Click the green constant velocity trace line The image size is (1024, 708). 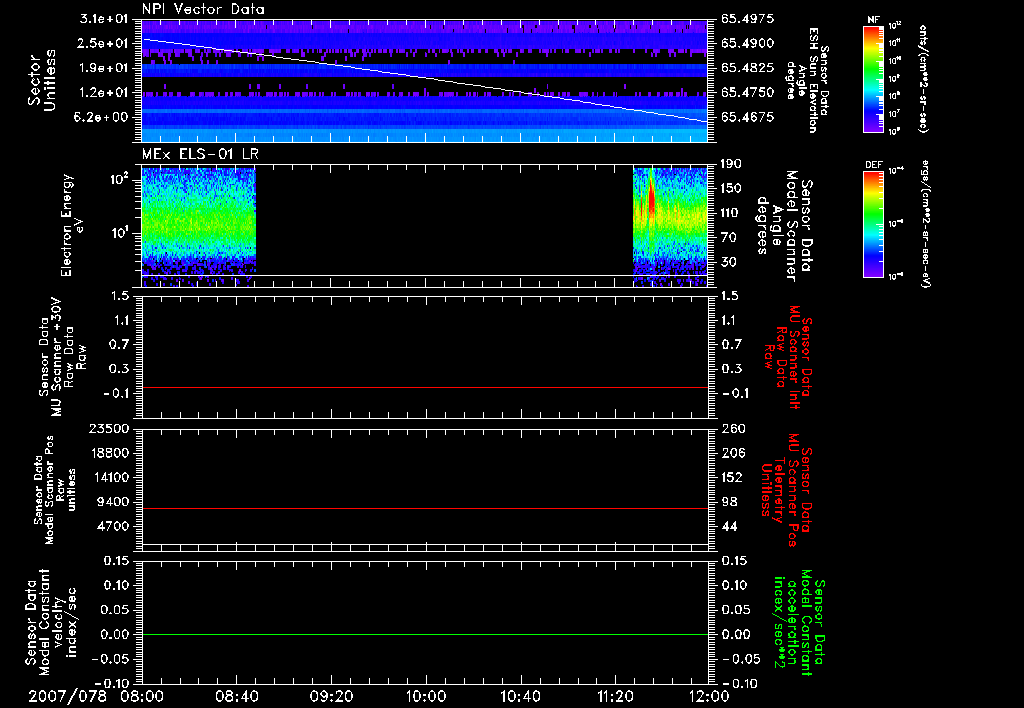425,635
